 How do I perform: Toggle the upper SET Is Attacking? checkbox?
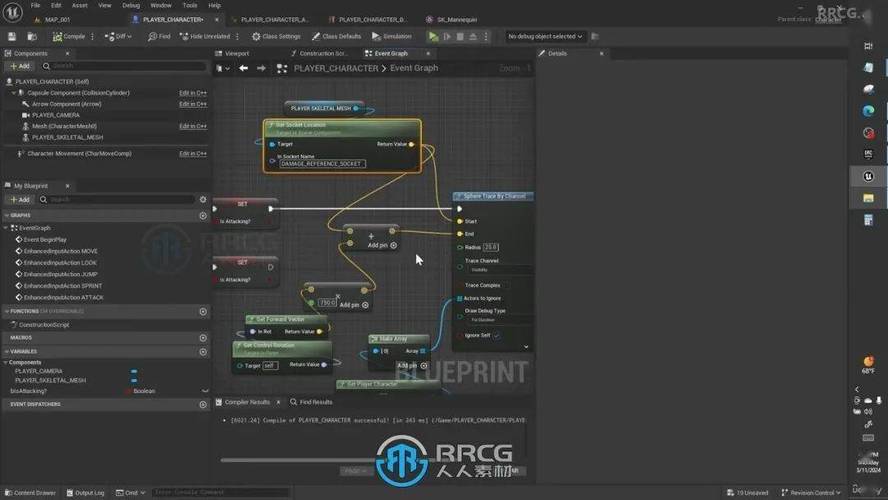point(270,221)
